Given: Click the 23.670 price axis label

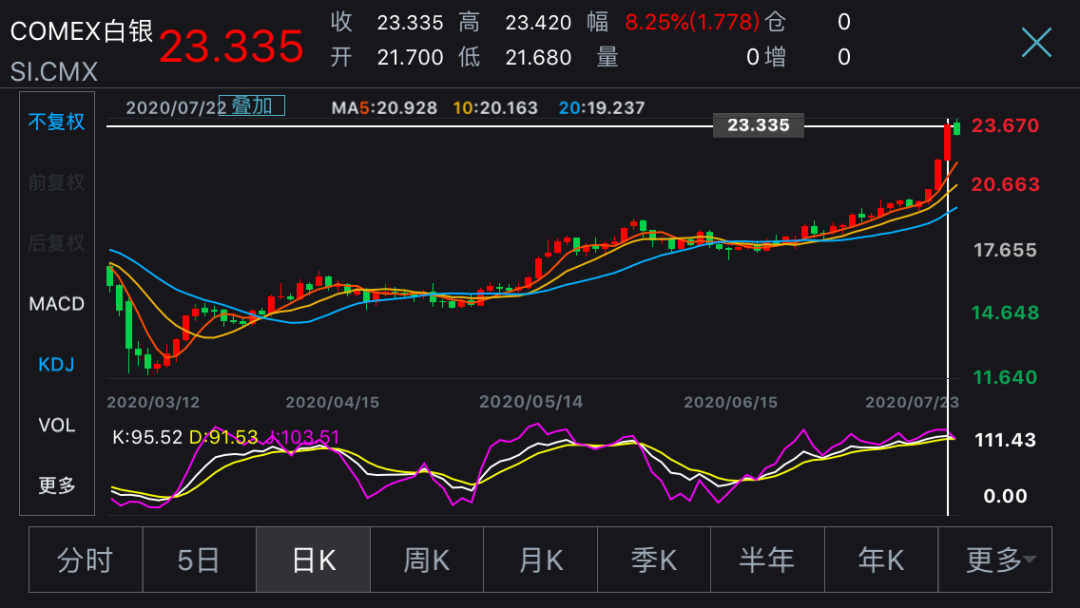Looking at the screenshot, I should pyautogui.click(x=1005, y=125).
